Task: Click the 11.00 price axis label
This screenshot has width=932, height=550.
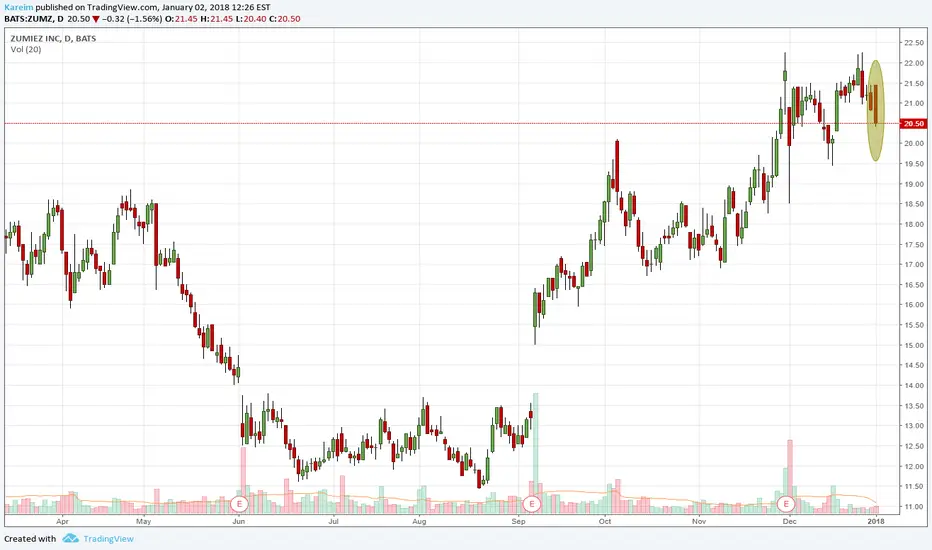Action: click(x=914, y=507)
